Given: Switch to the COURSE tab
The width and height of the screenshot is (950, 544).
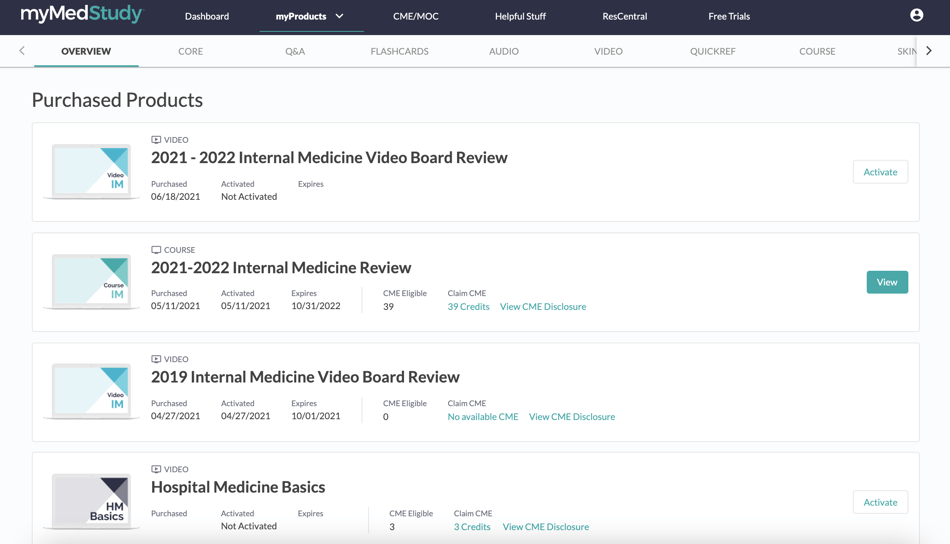Looking at the screenshot, I should pyautogui.click(x=817, y=51).
